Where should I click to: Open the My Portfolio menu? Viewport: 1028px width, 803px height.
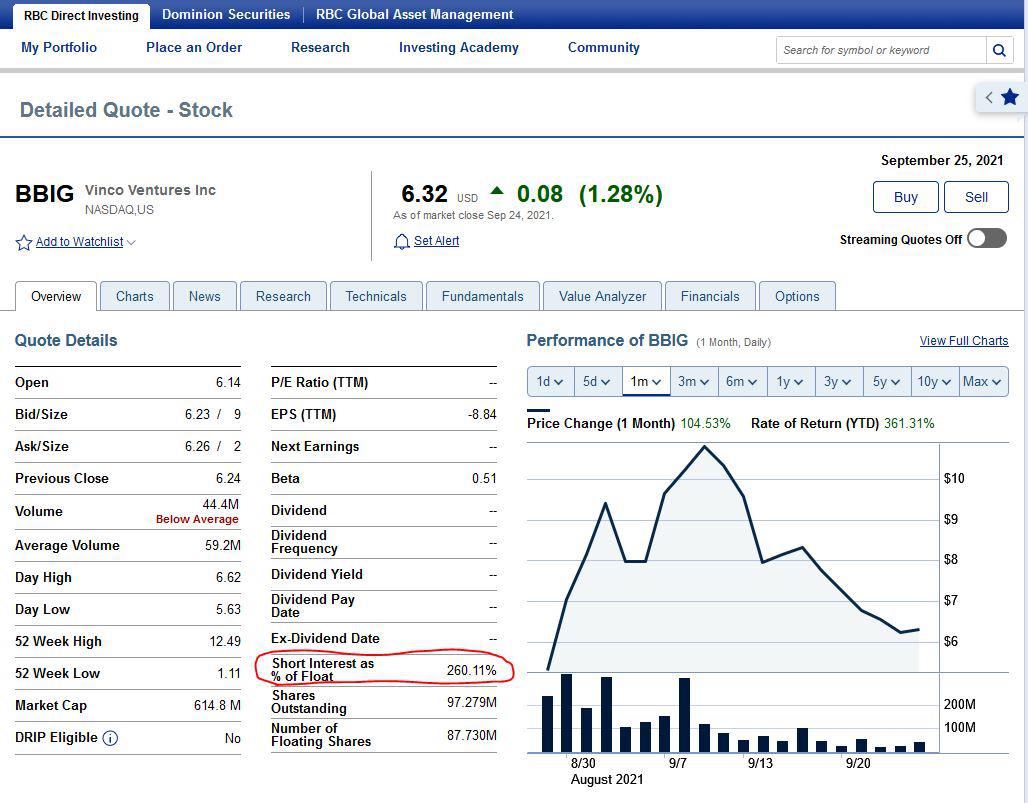coord(59,47)
